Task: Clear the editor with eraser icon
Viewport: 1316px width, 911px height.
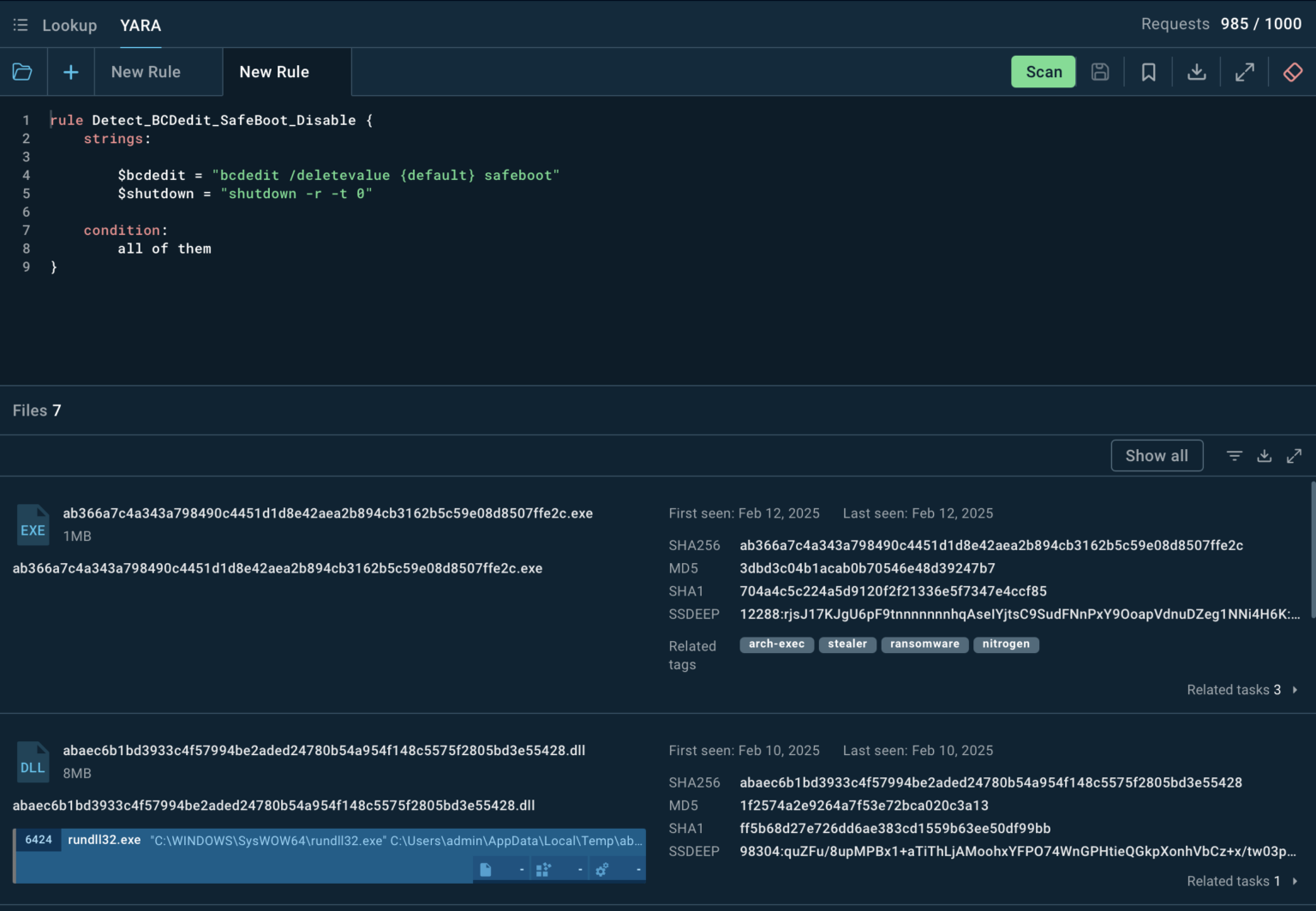Action: click(1292, 72)
